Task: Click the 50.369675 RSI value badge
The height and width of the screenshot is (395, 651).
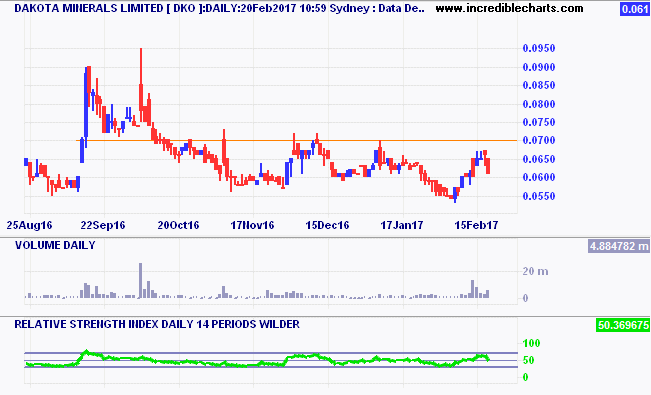Action: pyautogui.click(x=623, y=325)
